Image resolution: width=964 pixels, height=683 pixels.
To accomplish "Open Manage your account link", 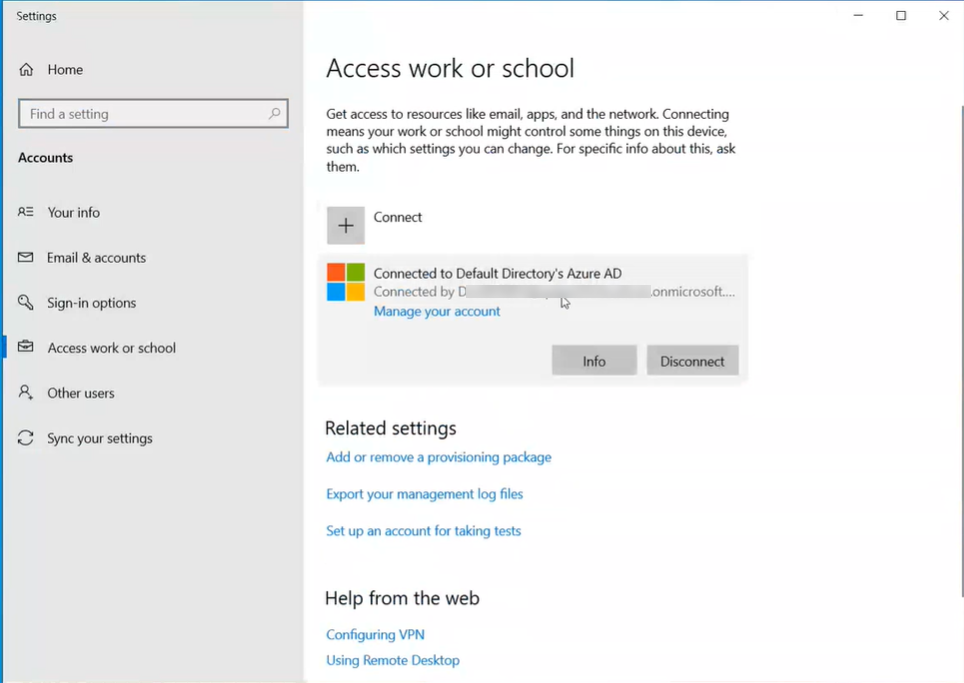I will coord(437,311).
